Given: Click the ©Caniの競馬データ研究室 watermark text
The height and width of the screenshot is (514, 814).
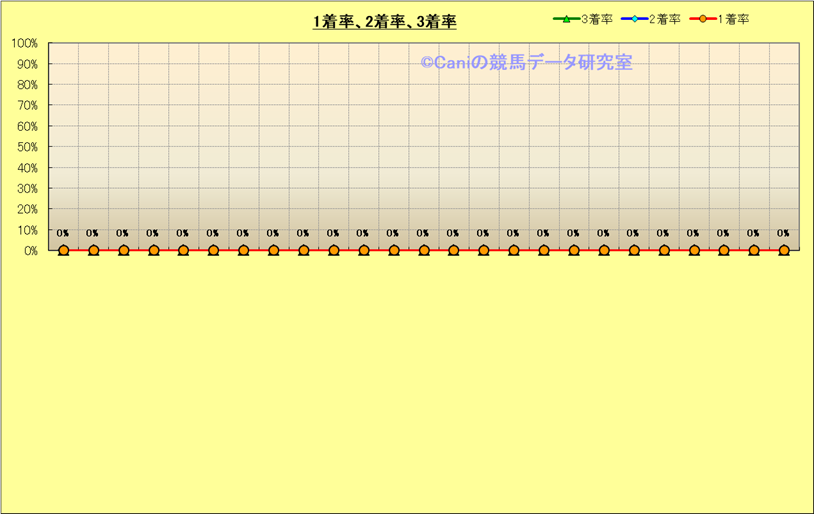Looking at the screenshot, I should click(x=526, y=62).
